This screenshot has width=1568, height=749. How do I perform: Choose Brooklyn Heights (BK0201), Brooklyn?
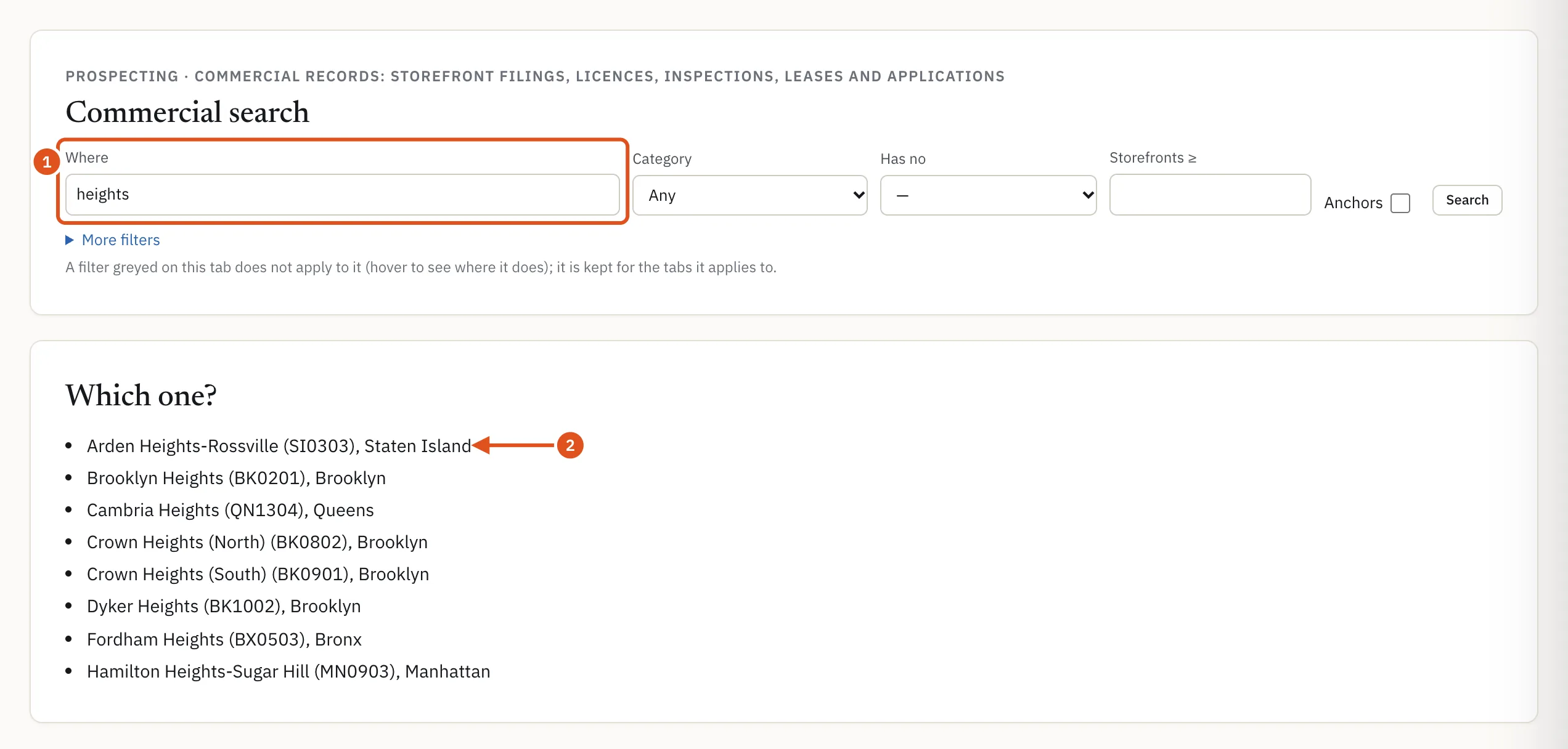click(x=236, y=478)
